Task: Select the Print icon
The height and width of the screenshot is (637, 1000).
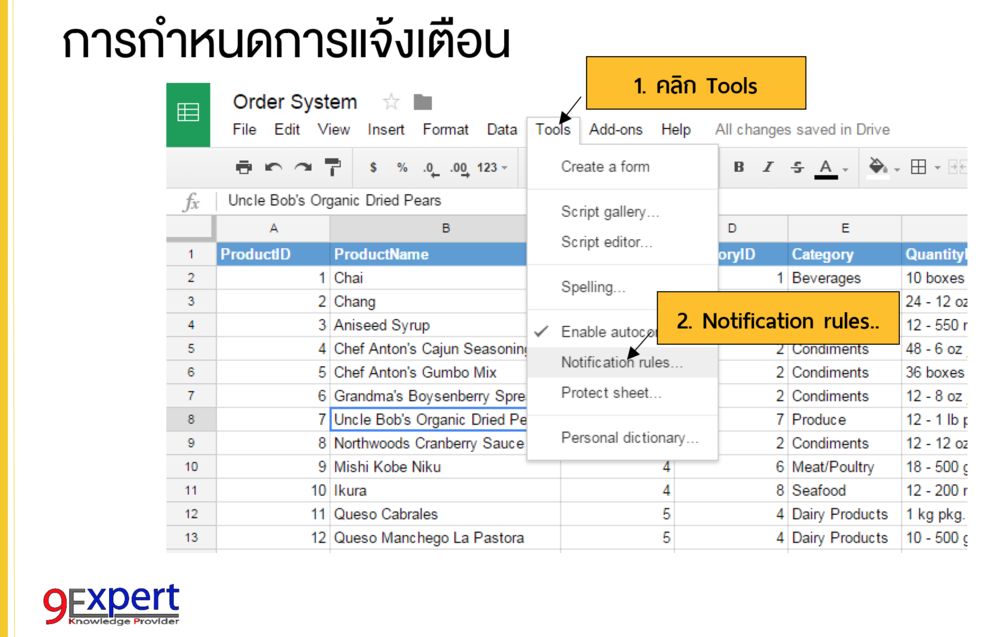Action: pos(244,168)
